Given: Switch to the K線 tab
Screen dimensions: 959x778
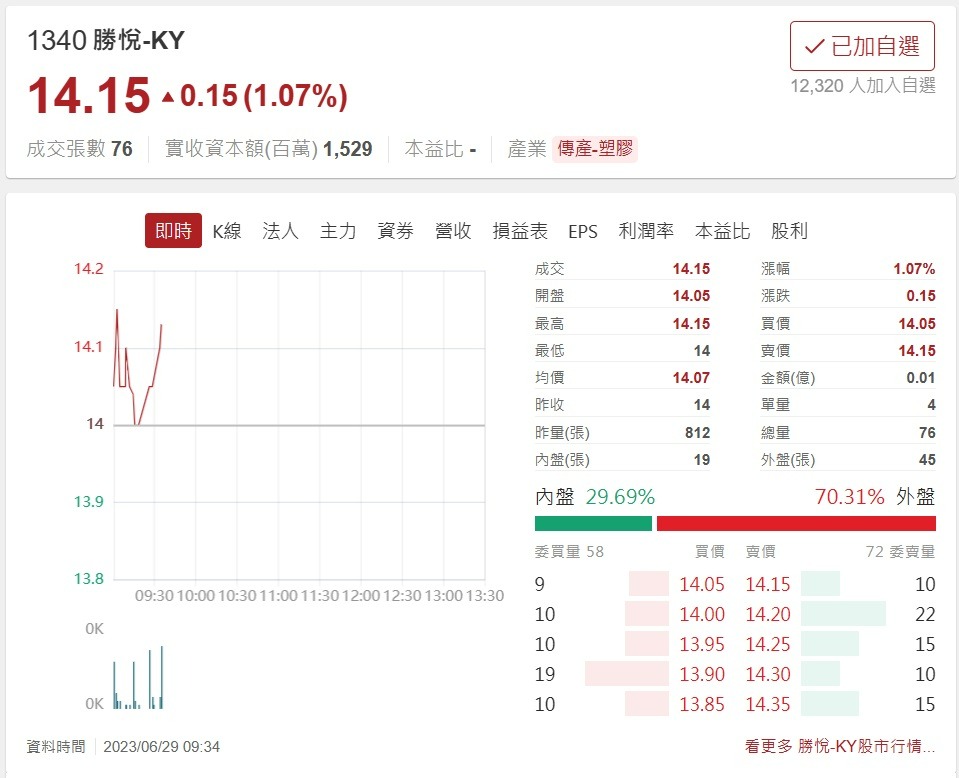Looking at the screenshot, I should pyautogui.click(x=227, y=231).
